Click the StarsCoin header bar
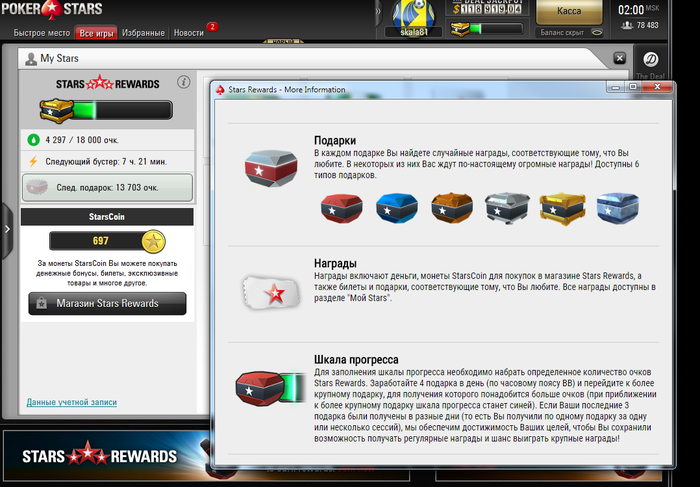The image size is (700, 487). coord(107,216)
